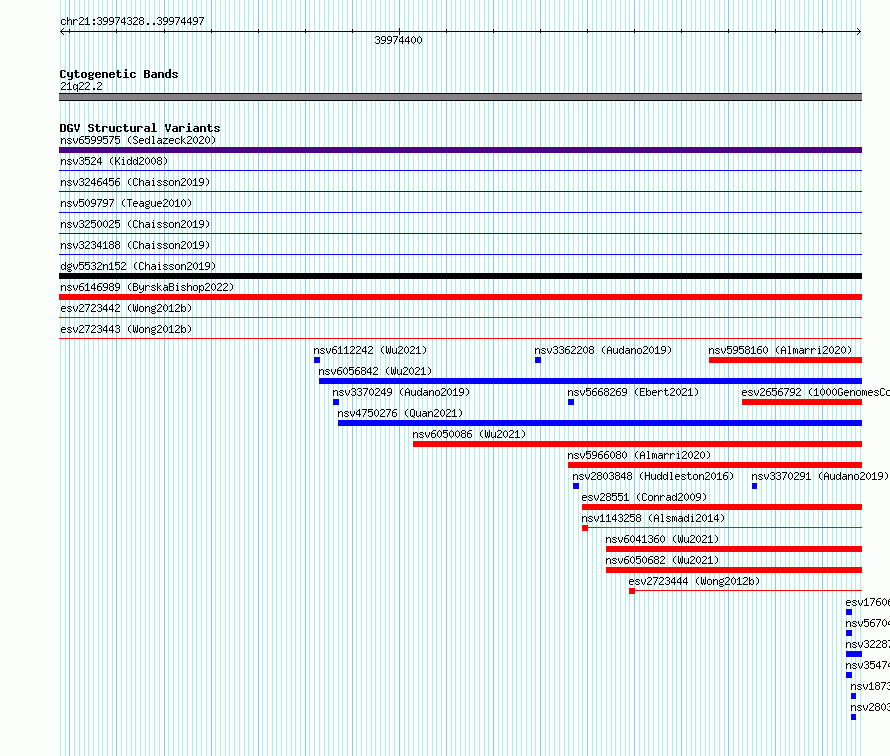Click red bar beneath nsv6041360

tap(734, 549)
